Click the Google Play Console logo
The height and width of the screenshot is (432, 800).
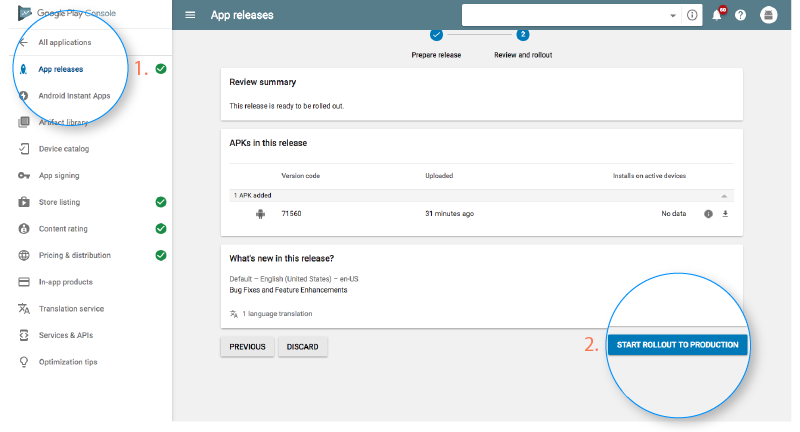coord(26,13)
